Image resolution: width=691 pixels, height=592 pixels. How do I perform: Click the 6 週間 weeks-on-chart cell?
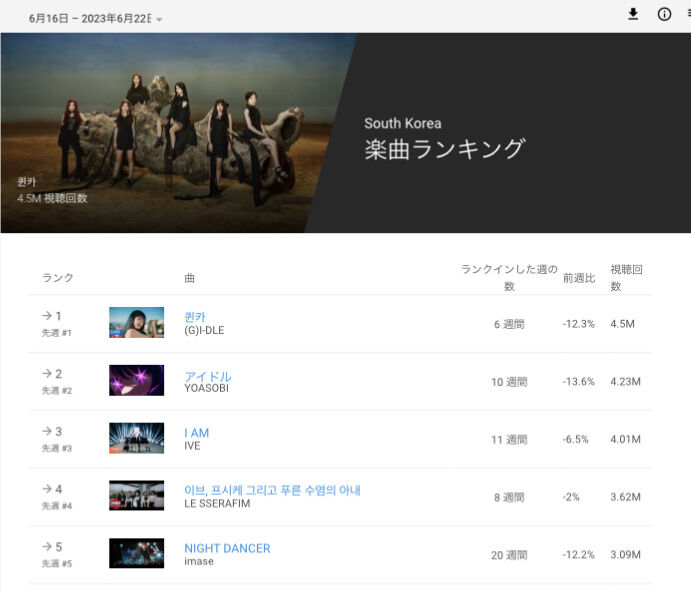[509, 324]
